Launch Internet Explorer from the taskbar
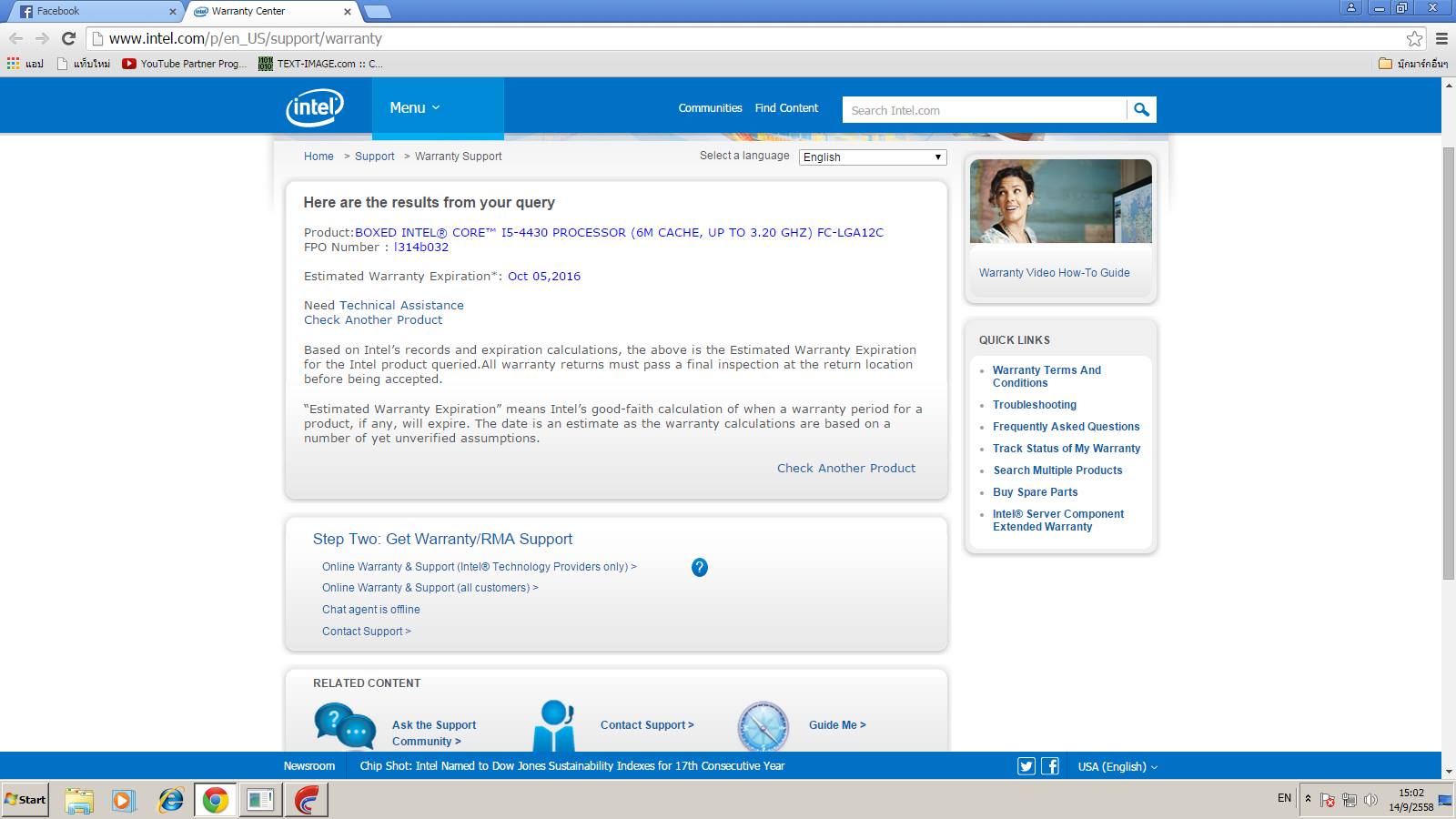The height and width of the screenshot is (819, 1456). click(x=170, y=800)
